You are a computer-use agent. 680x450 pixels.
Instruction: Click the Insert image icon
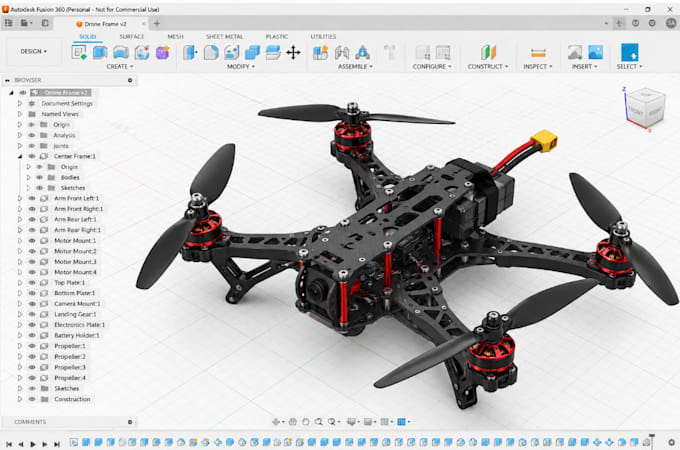[595, 52]
